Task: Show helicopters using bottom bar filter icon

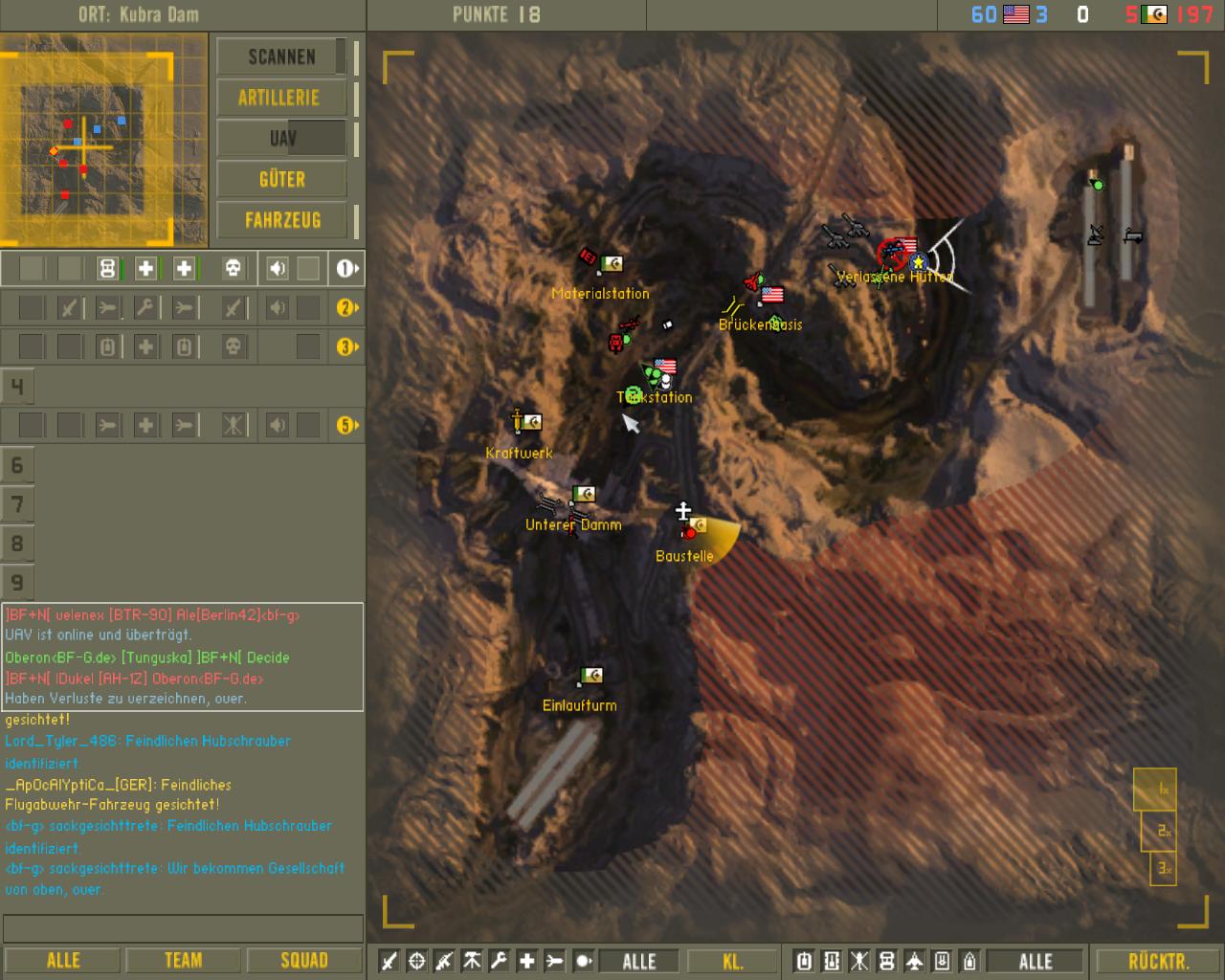Action: pyautogui.click(x=859, y=961)
